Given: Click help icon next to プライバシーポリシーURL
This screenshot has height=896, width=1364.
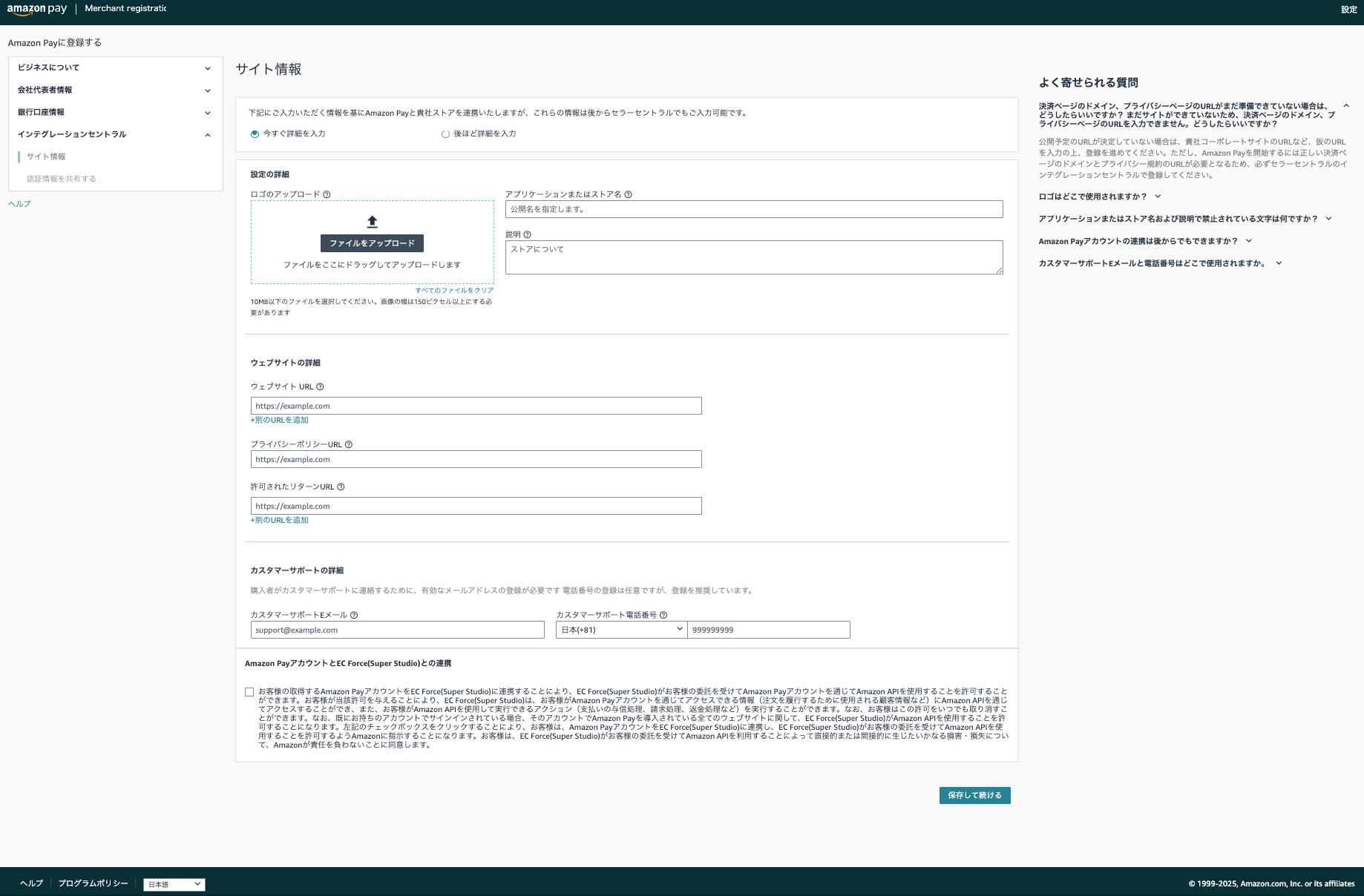Looking at the screenshot, I should (349, 444).
